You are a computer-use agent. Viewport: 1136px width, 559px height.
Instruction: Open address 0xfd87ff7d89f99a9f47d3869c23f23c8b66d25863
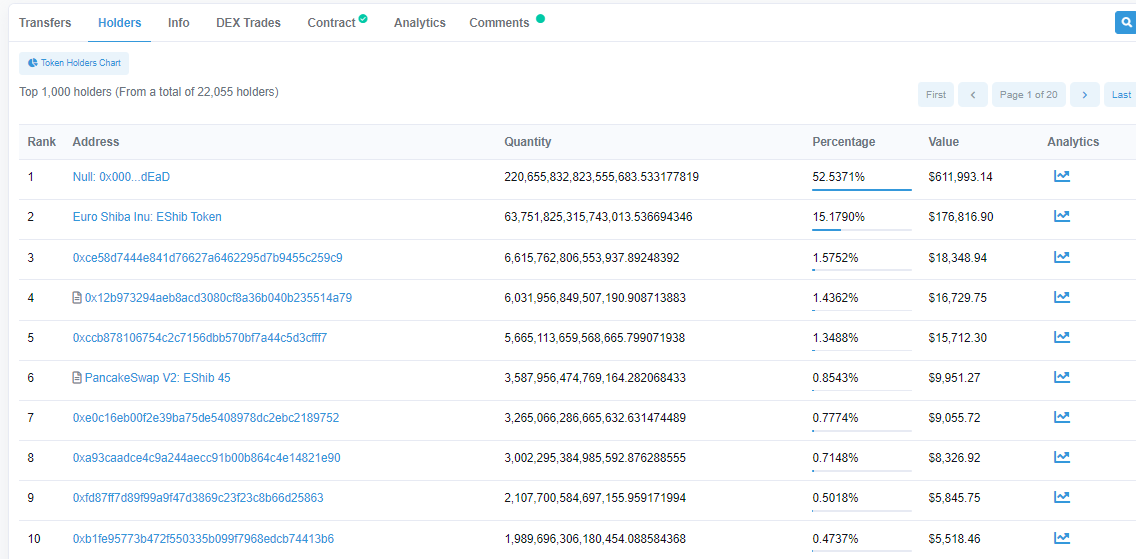coord(199,498)
